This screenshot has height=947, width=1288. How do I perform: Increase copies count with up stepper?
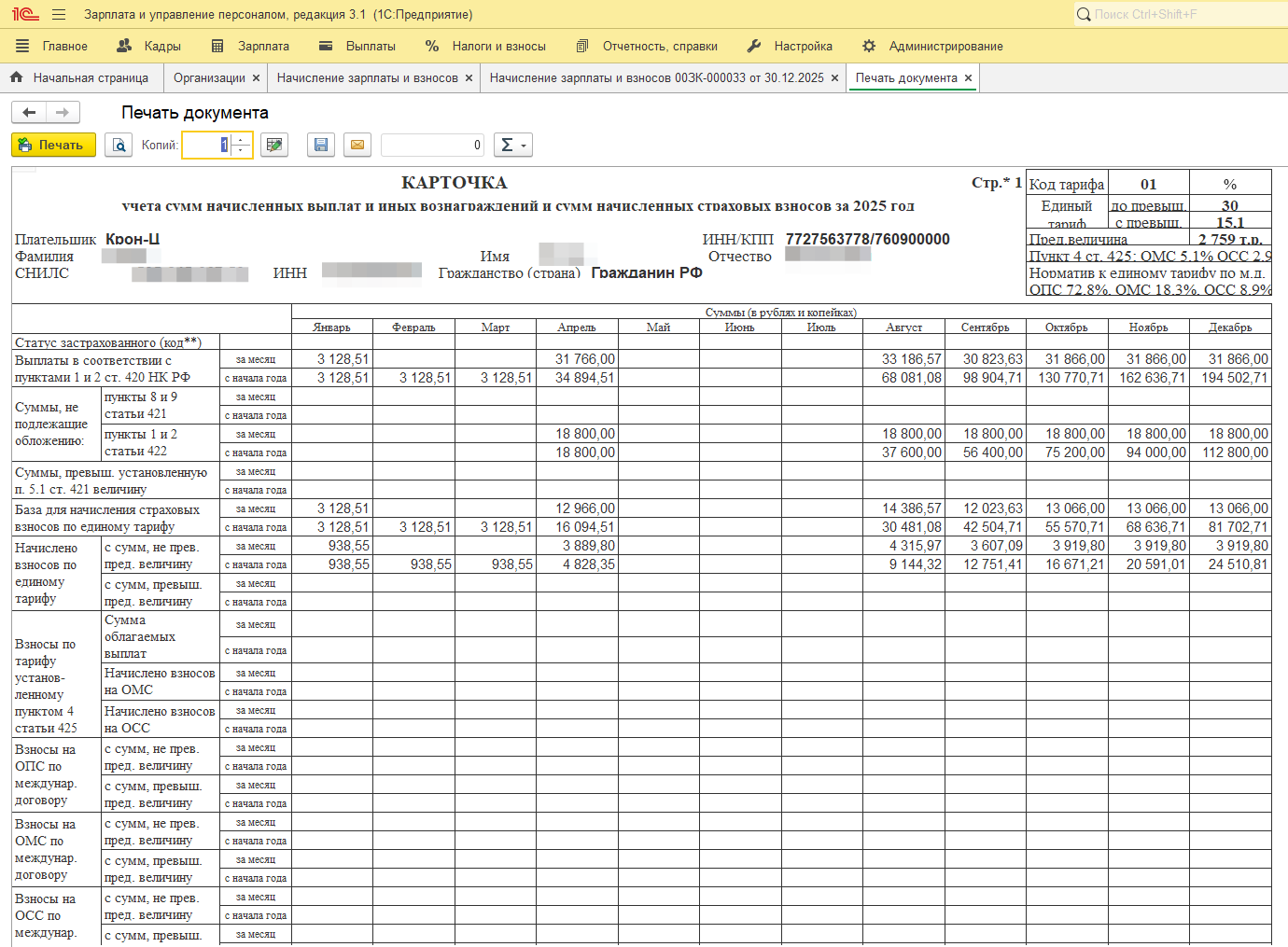242,140
